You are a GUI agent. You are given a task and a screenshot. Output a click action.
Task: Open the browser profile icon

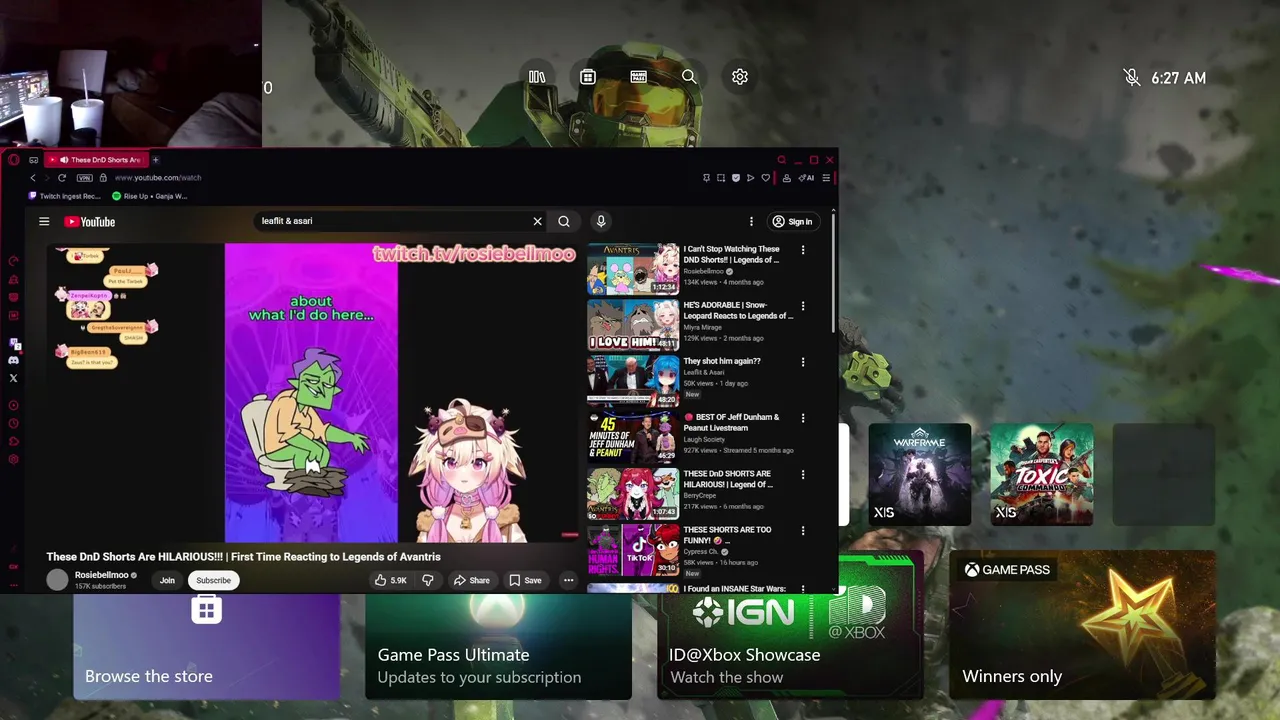click(787, 178)
